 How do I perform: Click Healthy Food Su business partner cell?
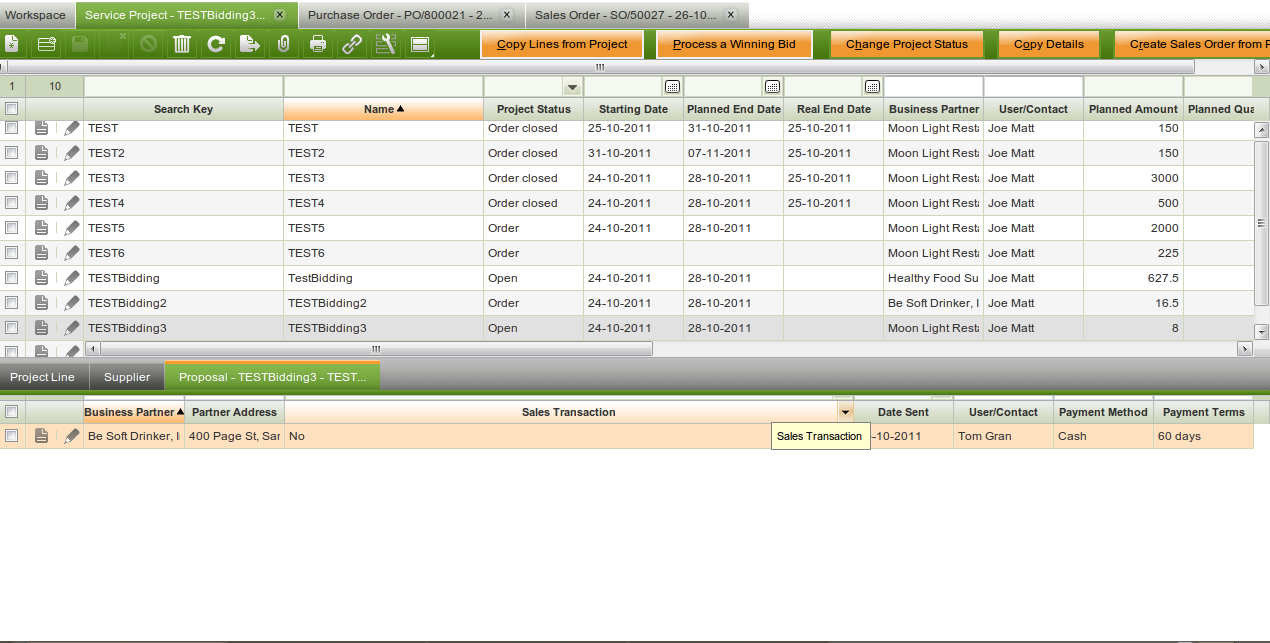(933, 278)
